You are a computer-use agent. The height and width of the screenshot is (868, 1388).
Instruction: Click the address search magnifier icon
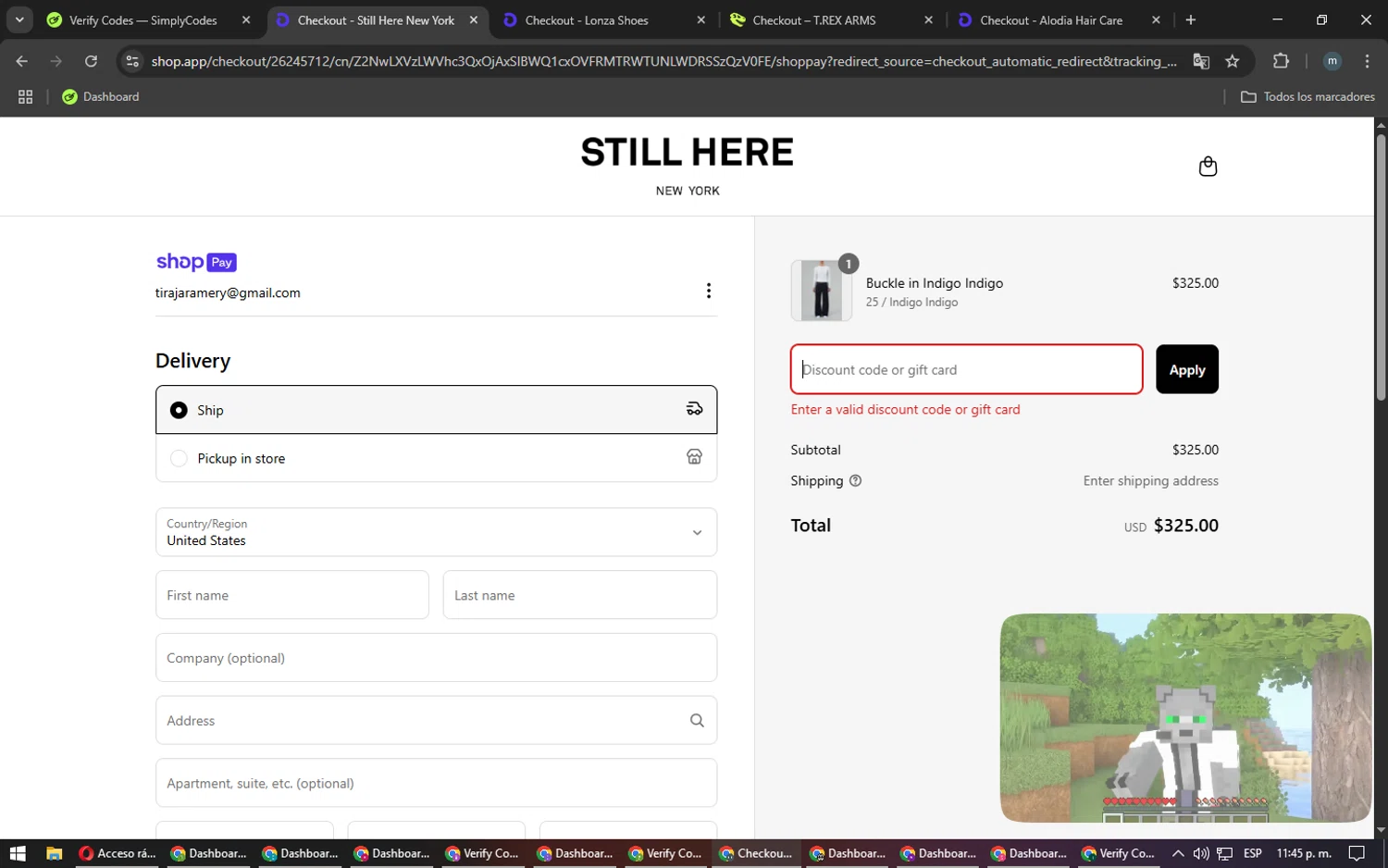697,721
